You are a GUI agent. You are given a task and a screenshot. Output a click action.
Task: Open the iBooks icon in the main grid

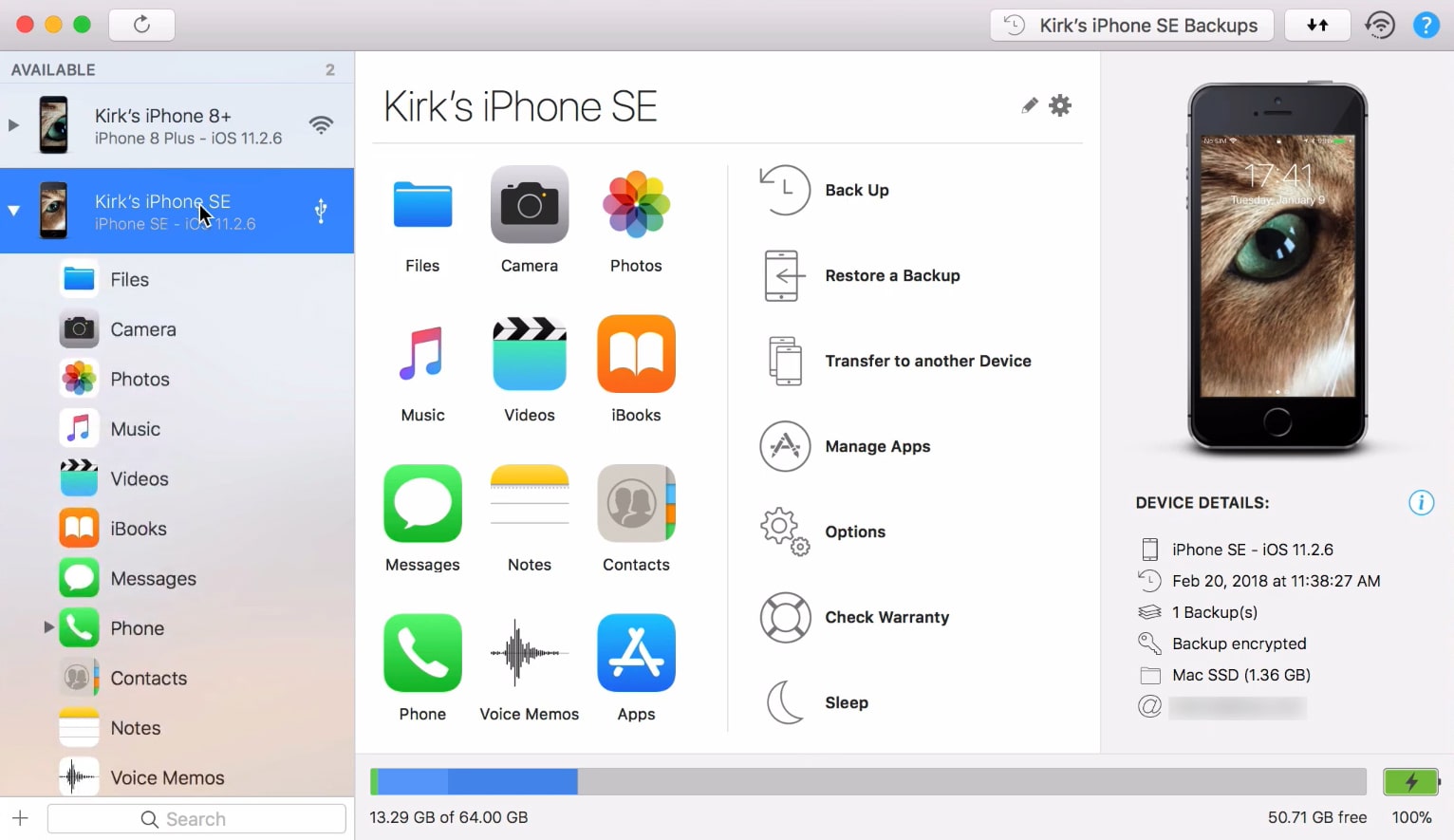click(x=636, y=354)
